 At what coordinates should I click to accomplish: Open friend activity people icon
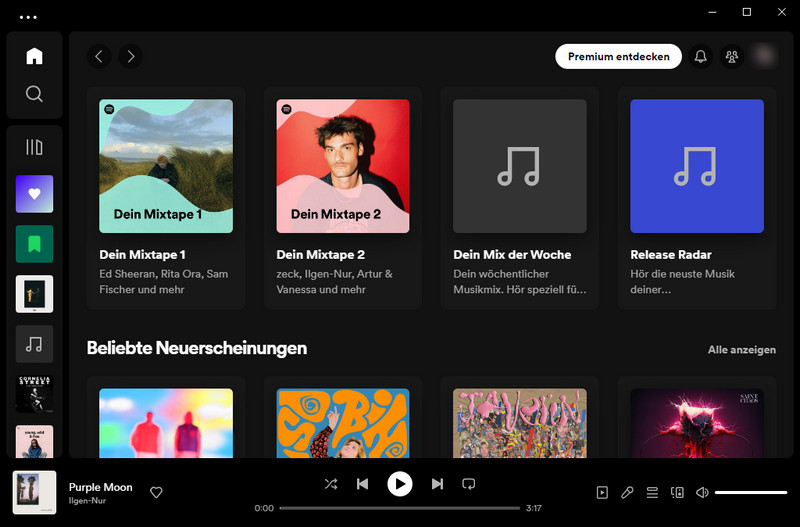point(732,56)
